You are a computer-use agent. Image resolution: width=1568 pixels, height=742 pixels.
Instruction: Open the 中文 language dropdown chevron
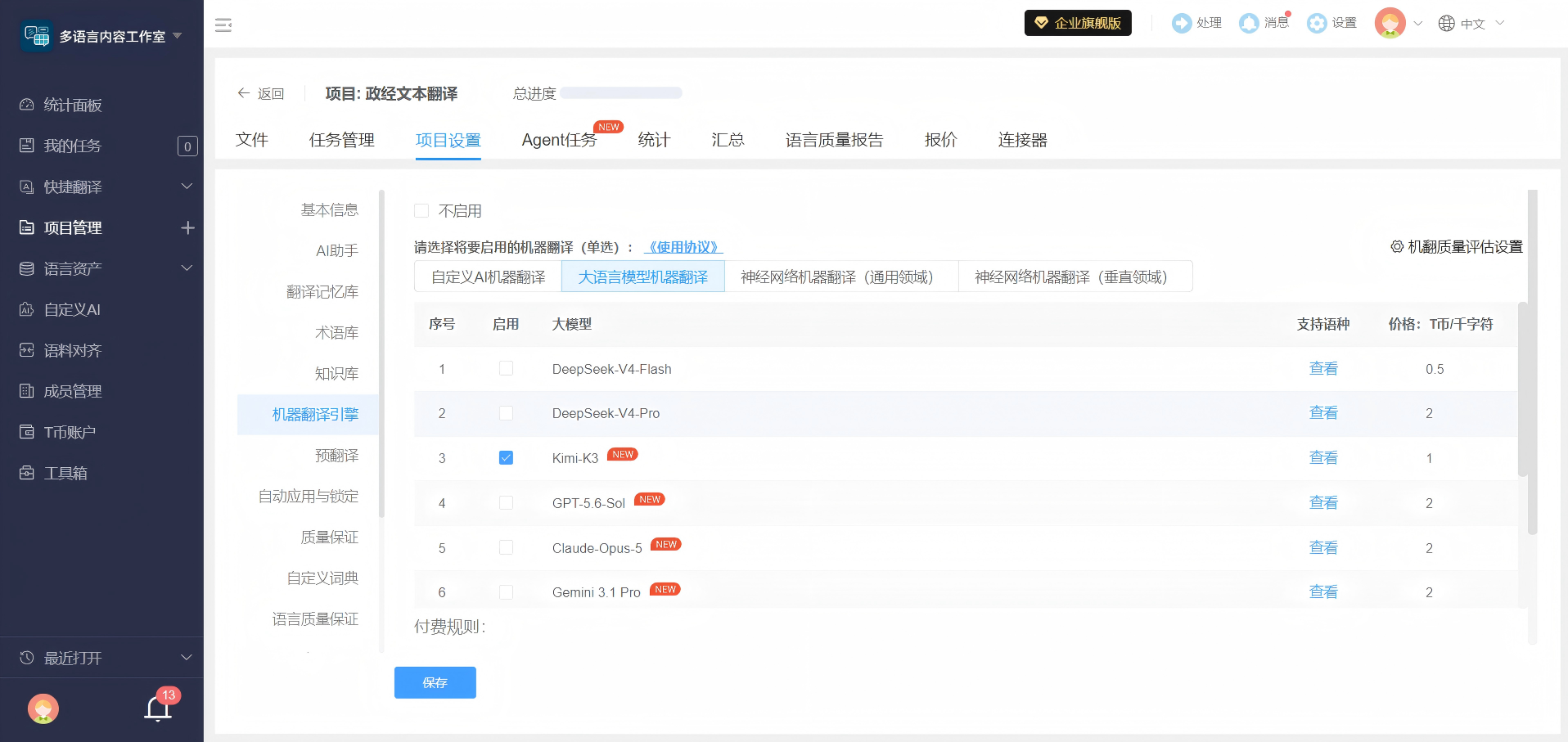[1500, 23]
